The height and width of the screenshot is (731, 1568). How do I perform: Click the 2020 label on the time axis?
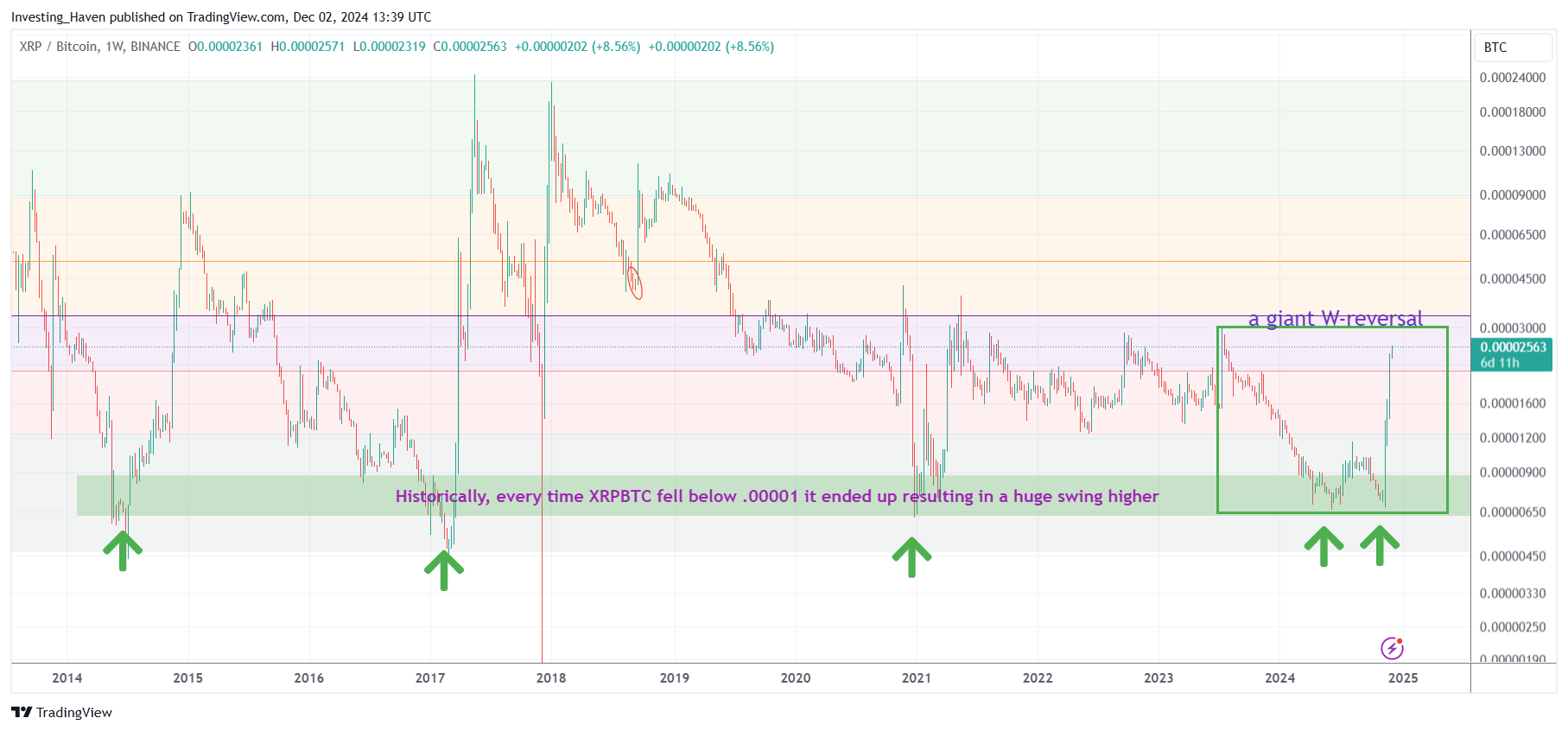click(796, 677)
